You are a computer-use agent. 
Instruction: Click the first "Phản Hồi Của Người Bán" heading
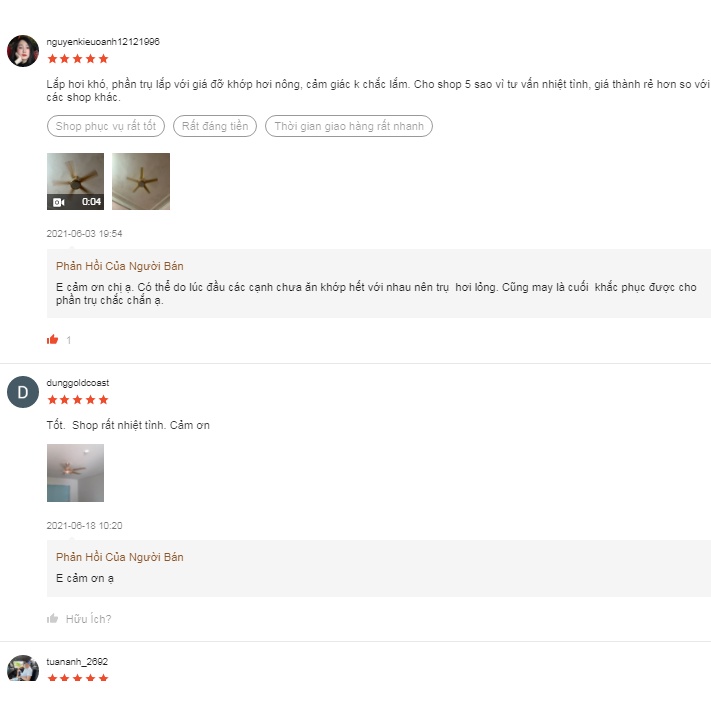pos(120,266)
